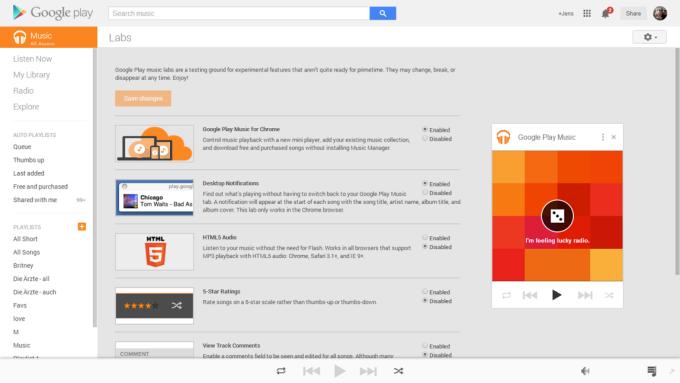Screen dimensions: 680x383
Task: Click the sidebar scrollbar
Action: (x=95, y=187)
